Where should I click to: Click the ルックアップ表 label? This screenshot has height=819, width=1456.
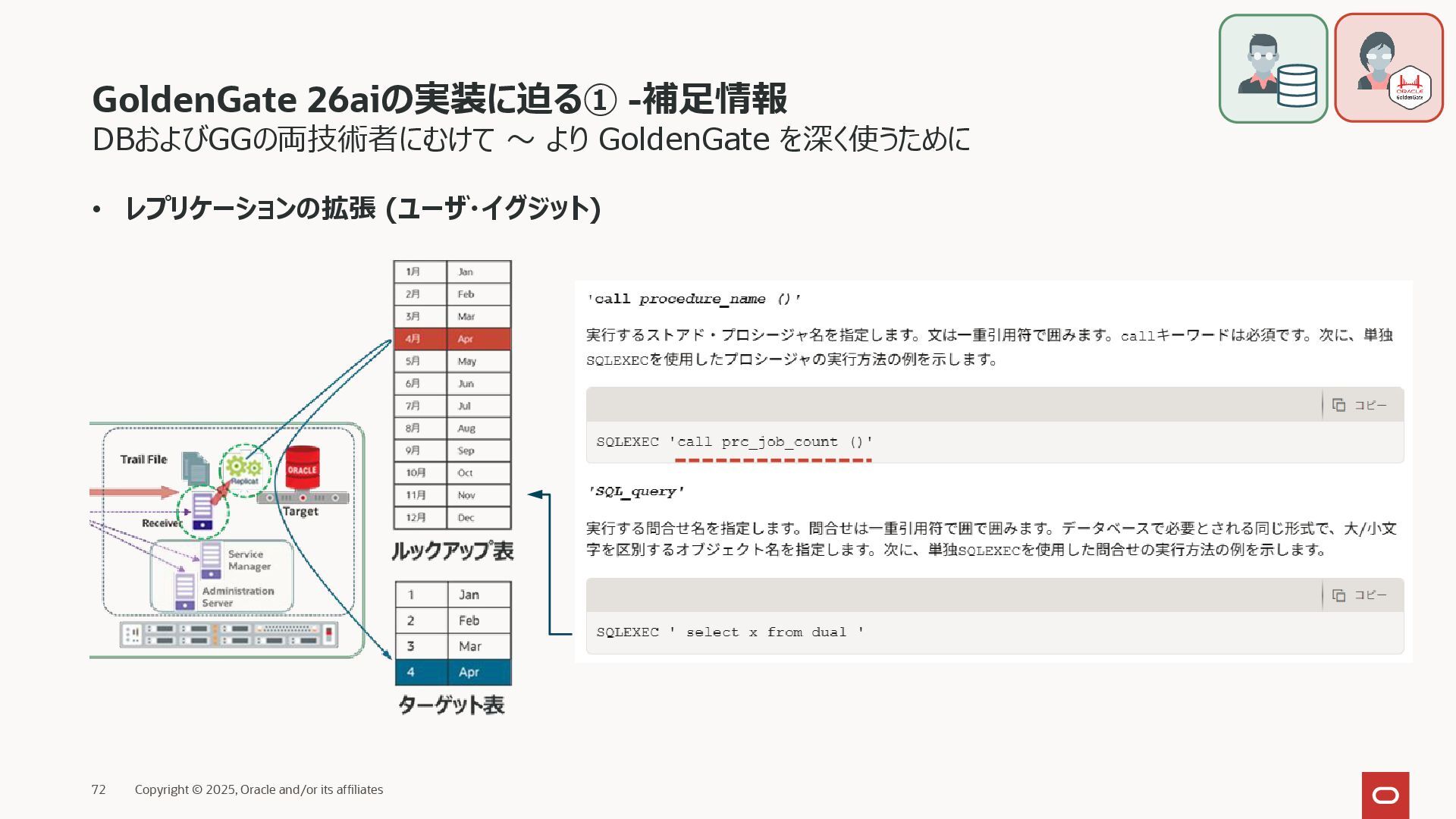click(453, 551)
